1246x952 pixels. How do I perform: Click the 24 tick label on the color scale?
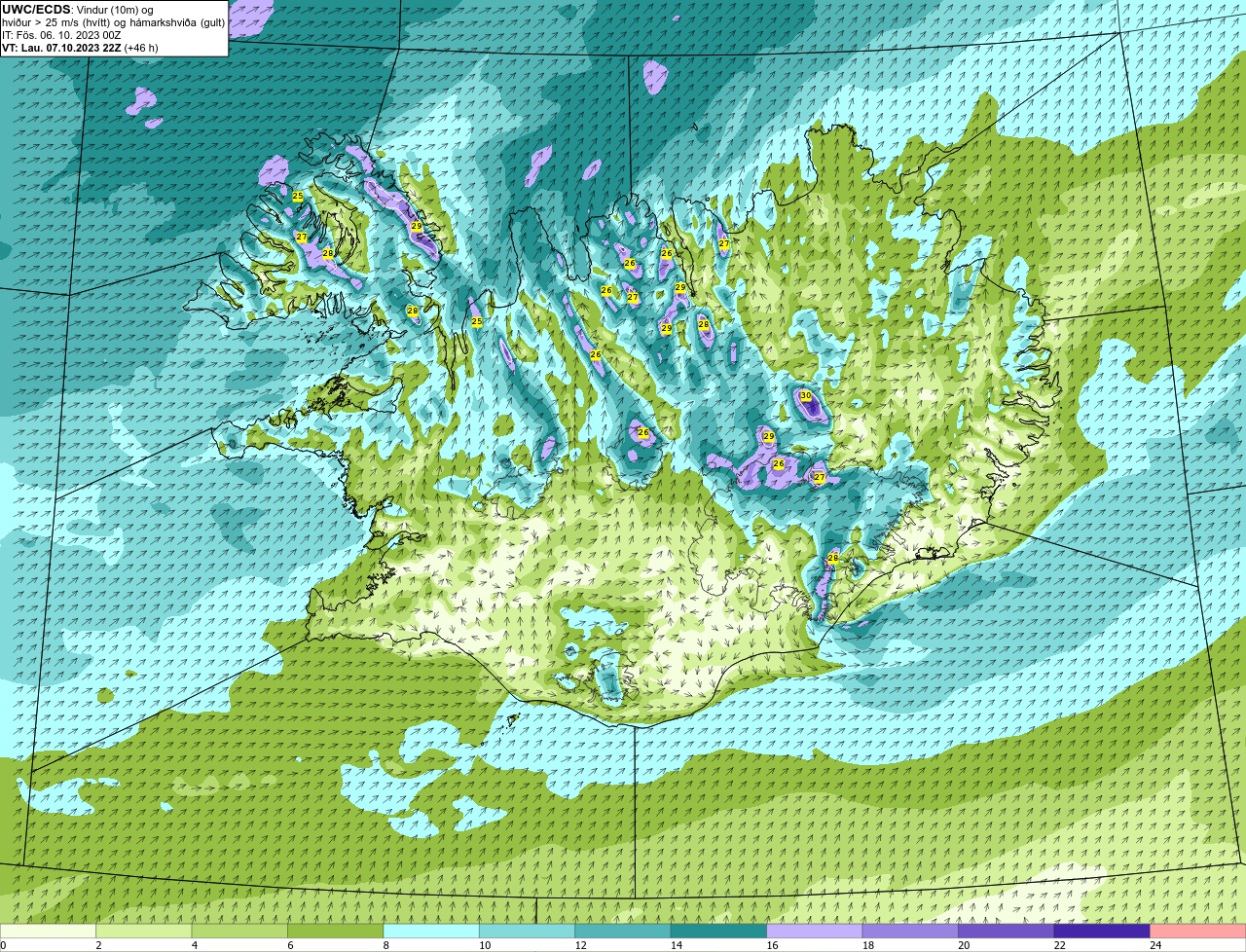[x=1154, y=945]
